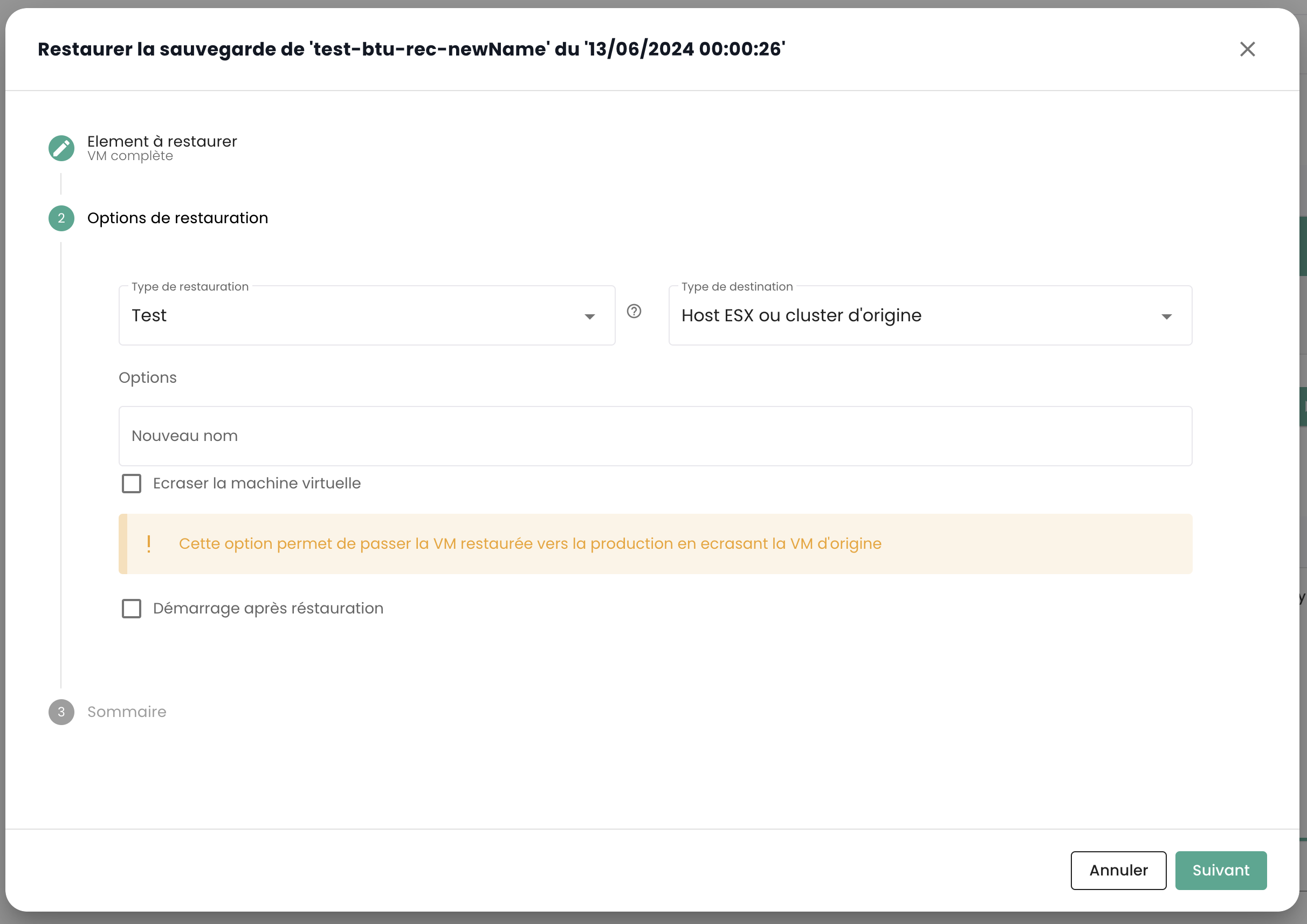Select the Sommaire step label
Viewport: 1307px width, 924px height.
(126, 712)
